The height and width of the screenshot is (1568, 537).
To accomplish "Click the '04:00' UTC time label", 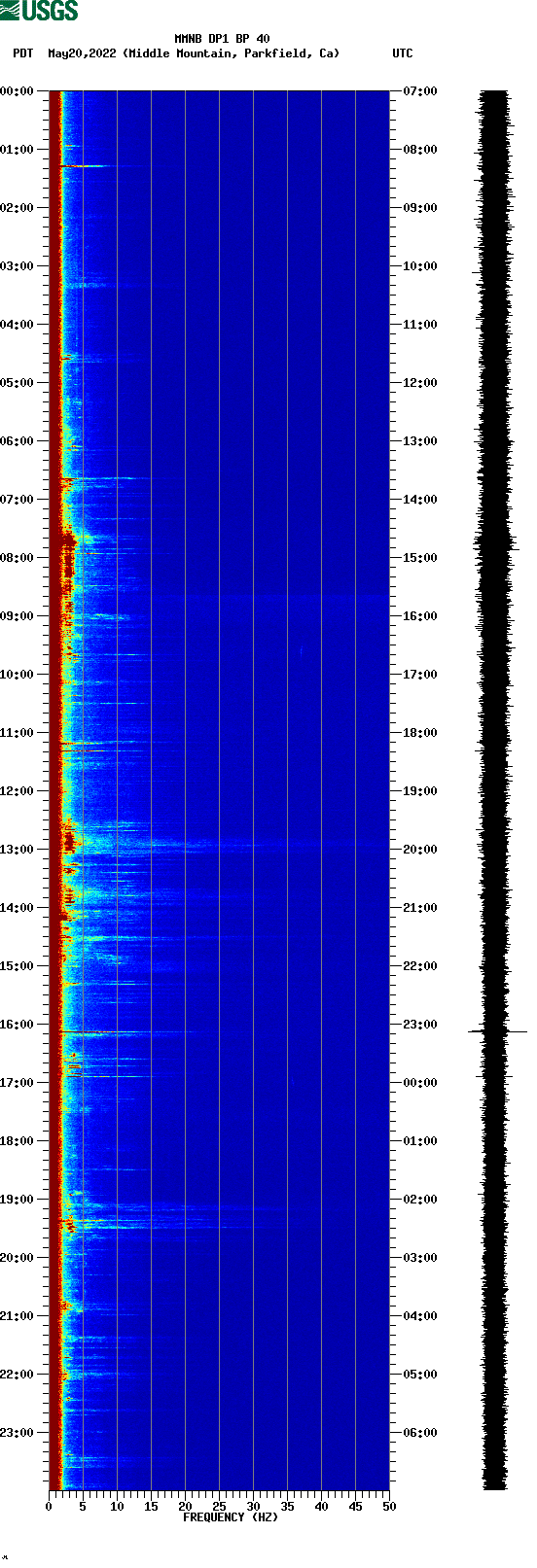I will pos(420,1316).
